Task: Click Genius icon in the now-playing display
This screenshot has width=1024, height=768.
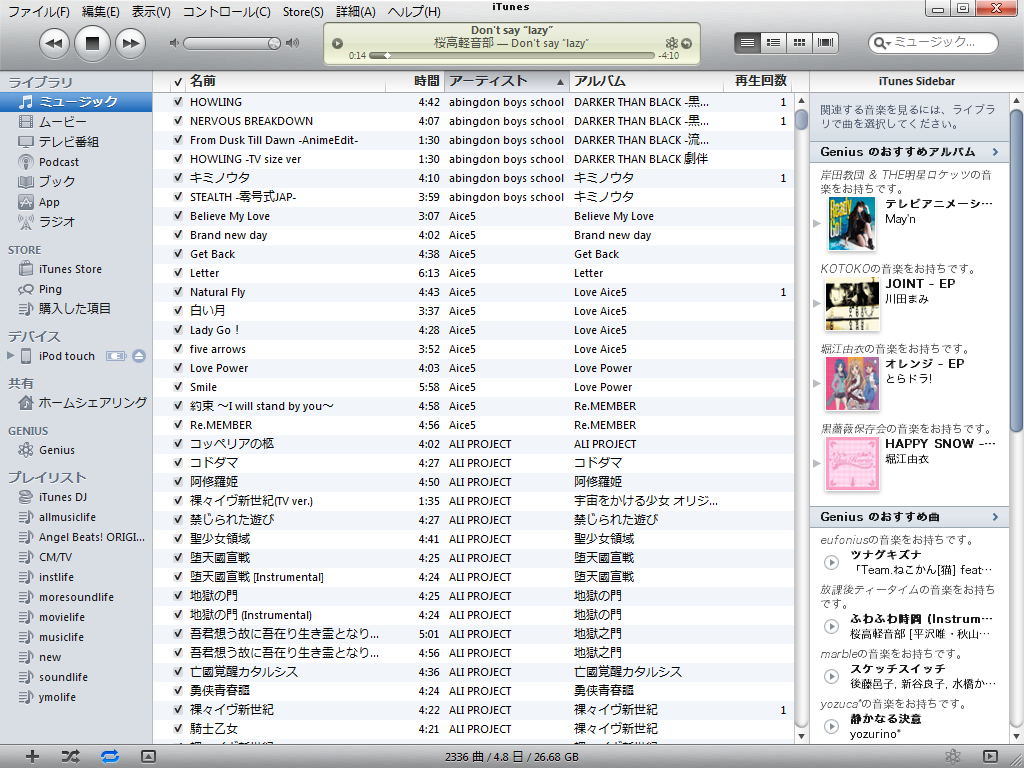Action: tap(671, 43)
